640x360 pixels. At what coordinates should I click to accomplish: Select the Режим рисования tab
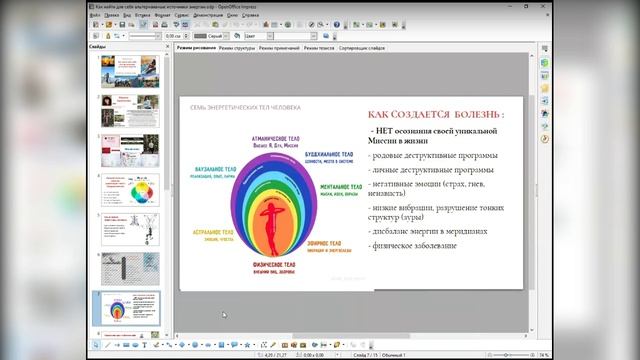tap(196, 48)
